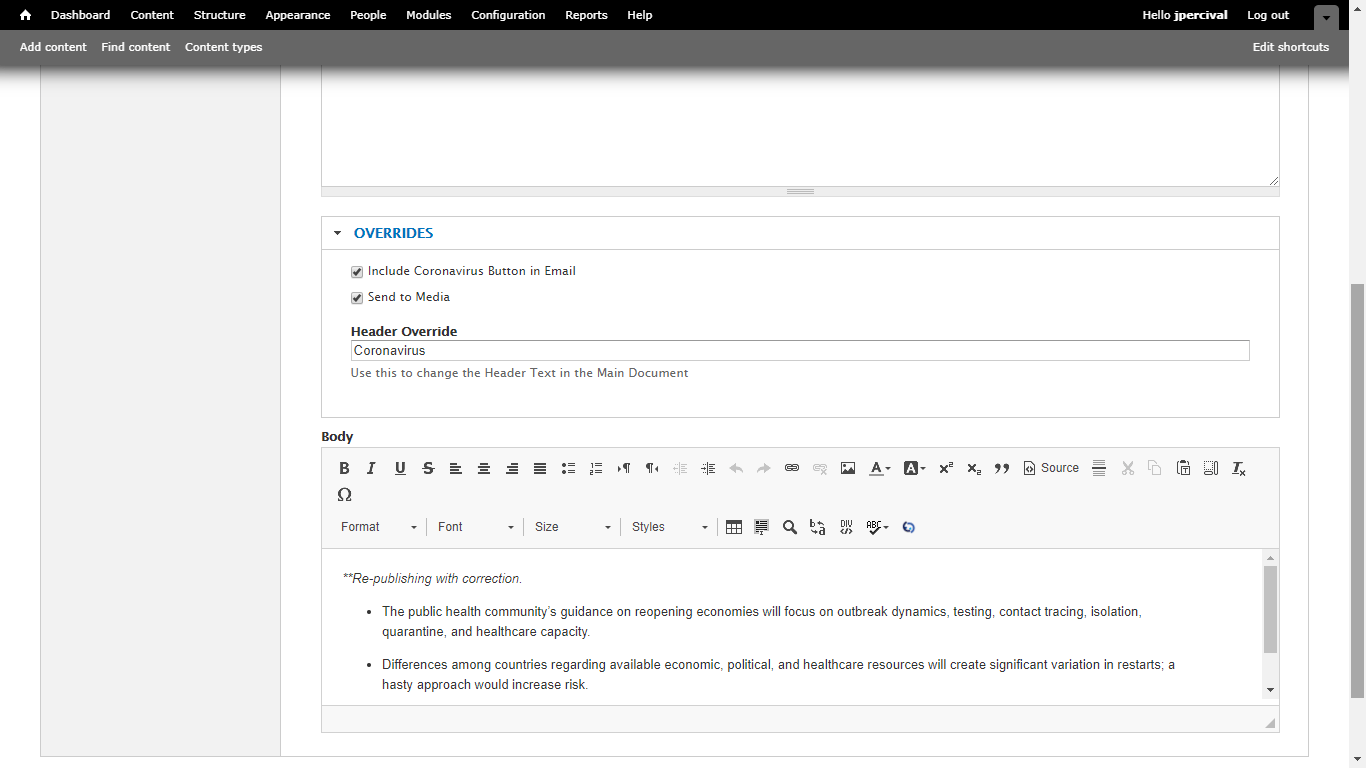Apply blockquote formatting
Screen dimensions: 1366x768
coord(1002,468)
